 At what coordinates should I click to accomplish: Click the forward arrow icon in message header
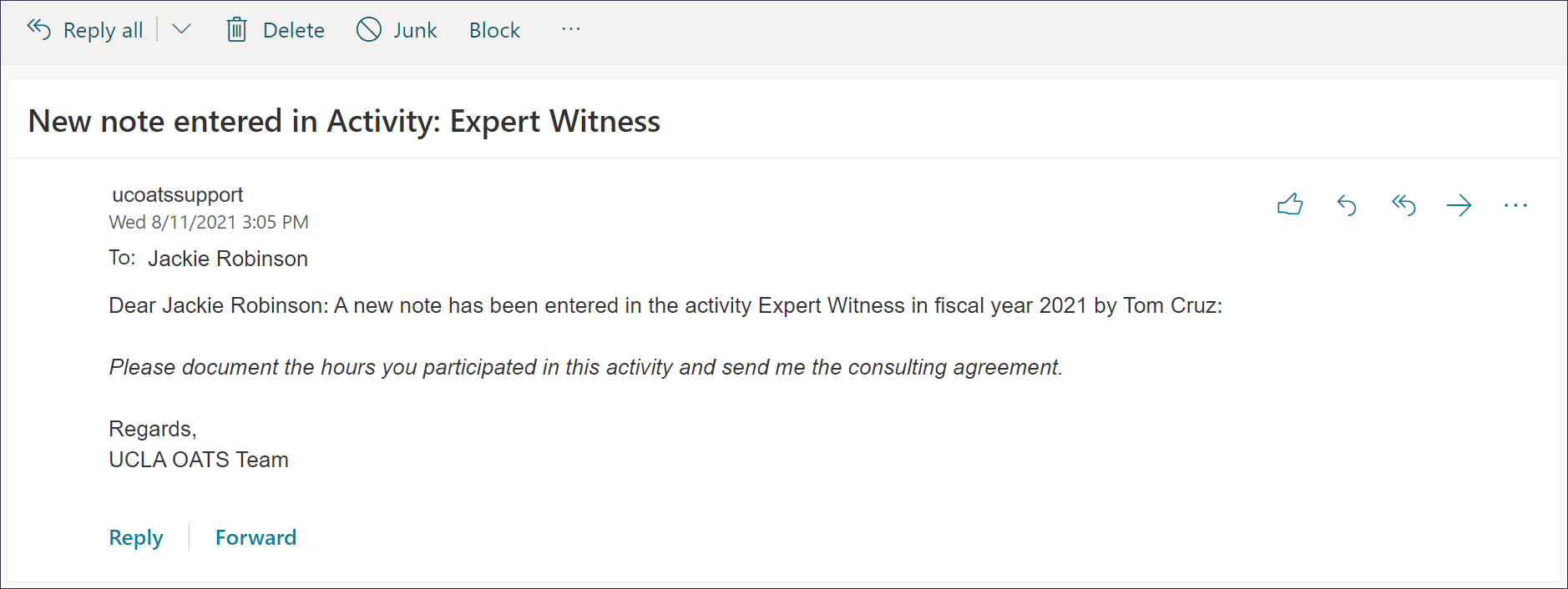click(1459, 204)
